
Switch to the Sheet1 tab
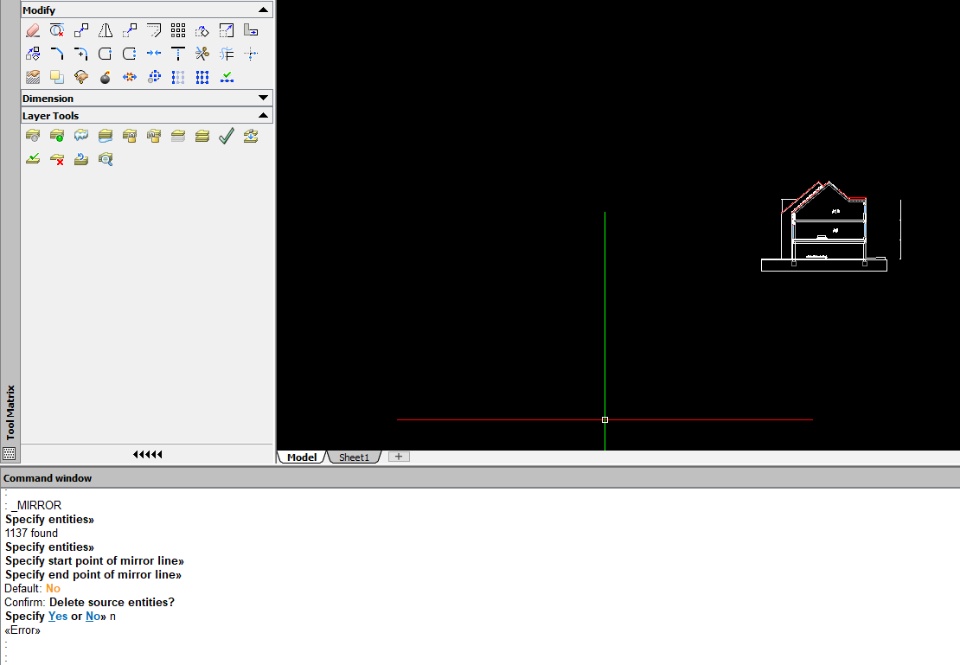(x=354, y=457)
